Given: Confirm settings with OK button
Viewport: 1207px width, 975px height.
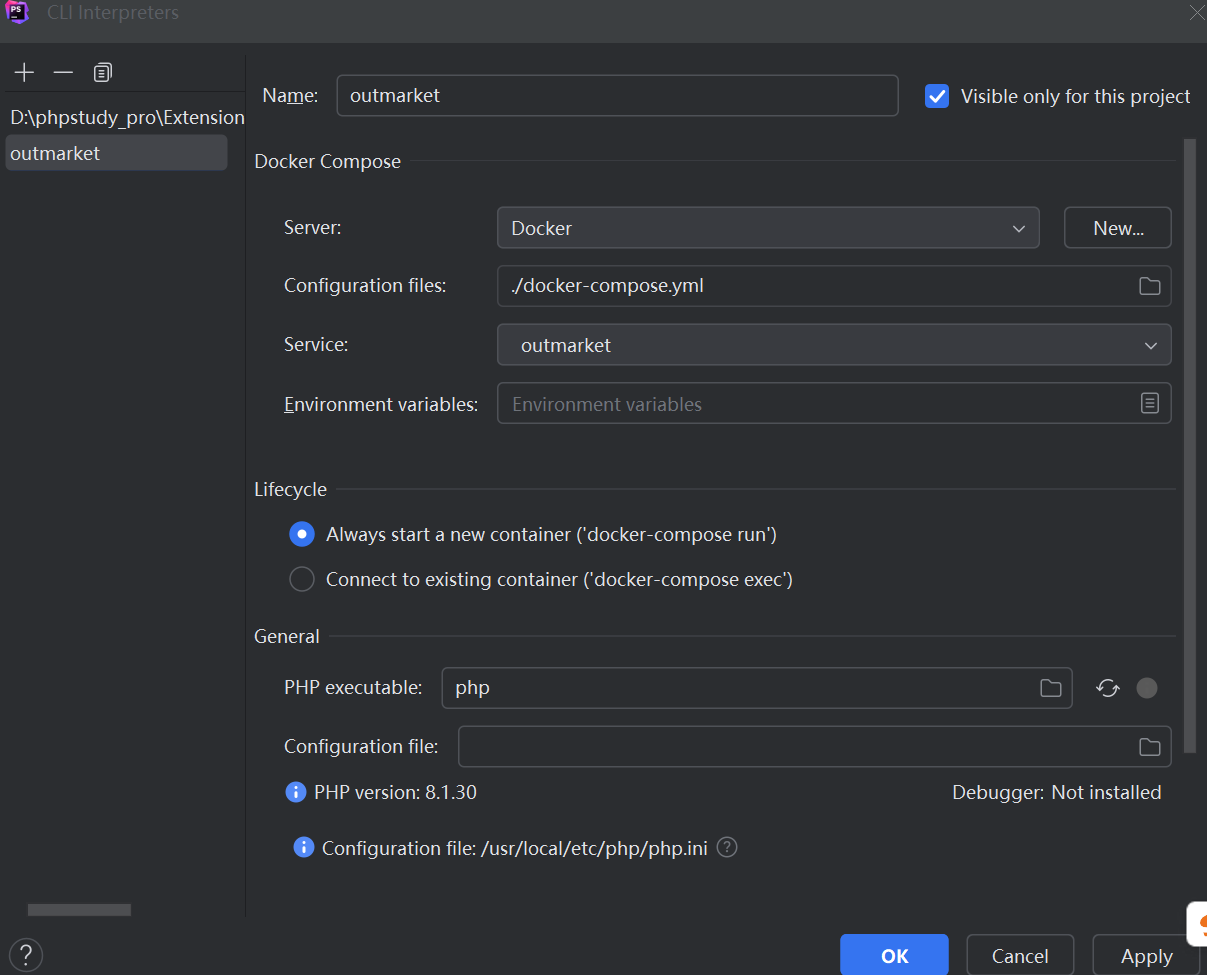Looking at the screenshot, I should (x=894, y=956).
